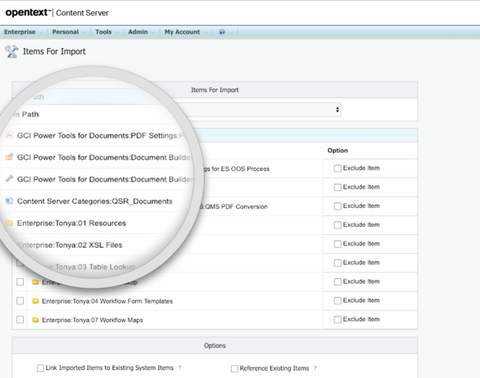Click folder icon beside 04 Workflow Form Templates
This screenshot has width=480, height=378.
coord(35,301)
